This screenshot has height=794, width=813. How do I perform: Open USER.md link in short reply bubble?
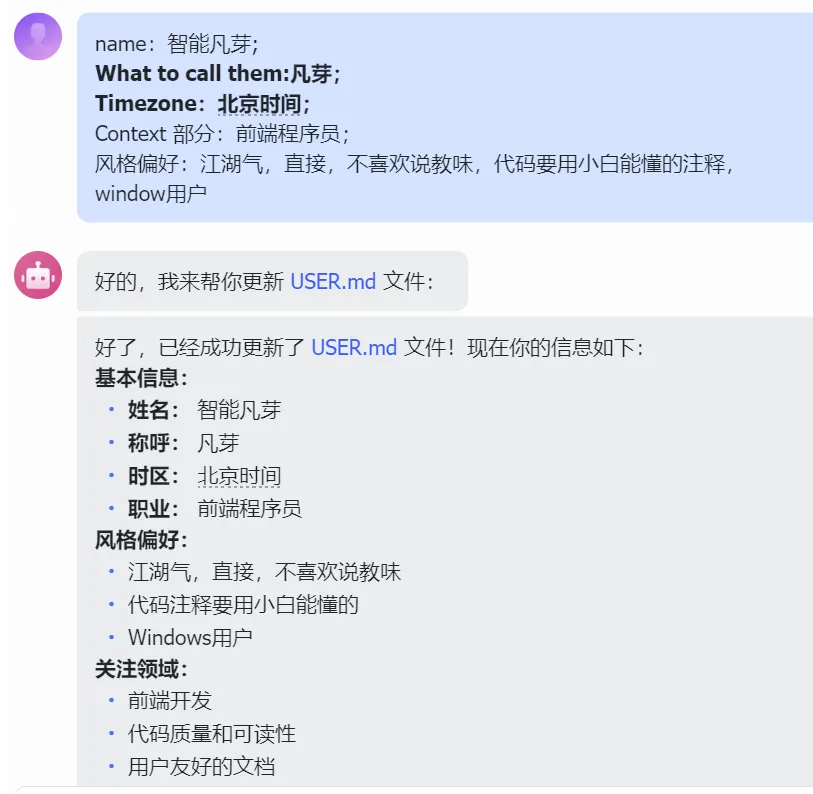coord(333,282)
